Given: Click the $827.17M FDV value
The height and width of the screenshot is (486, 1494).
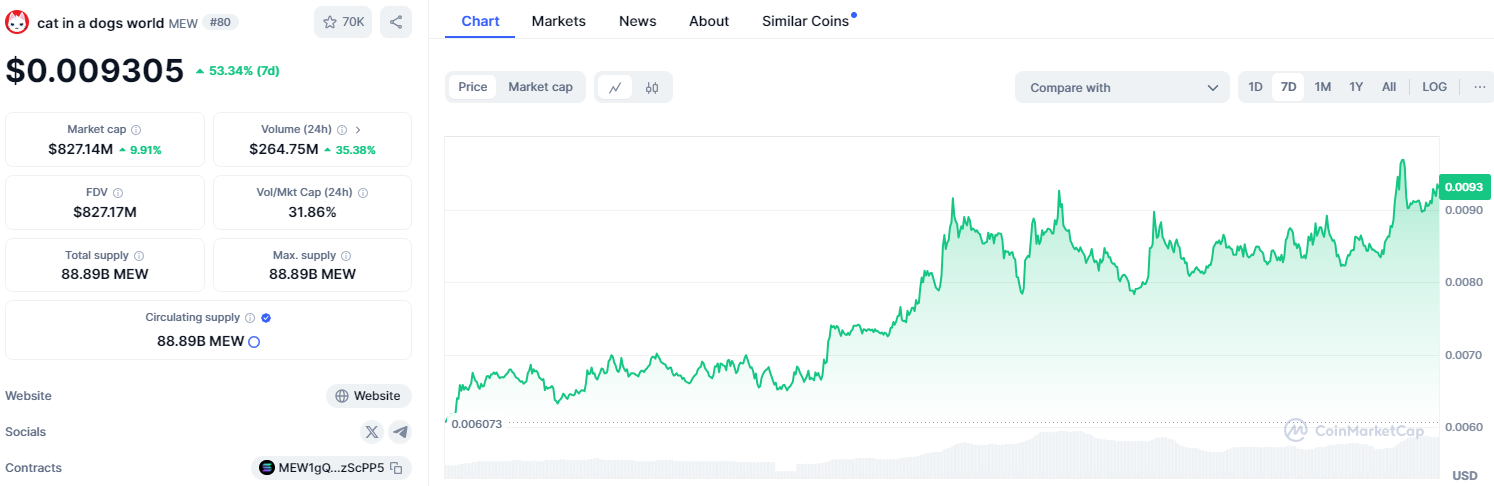Looking at the screenshot, I should (105, 212).
